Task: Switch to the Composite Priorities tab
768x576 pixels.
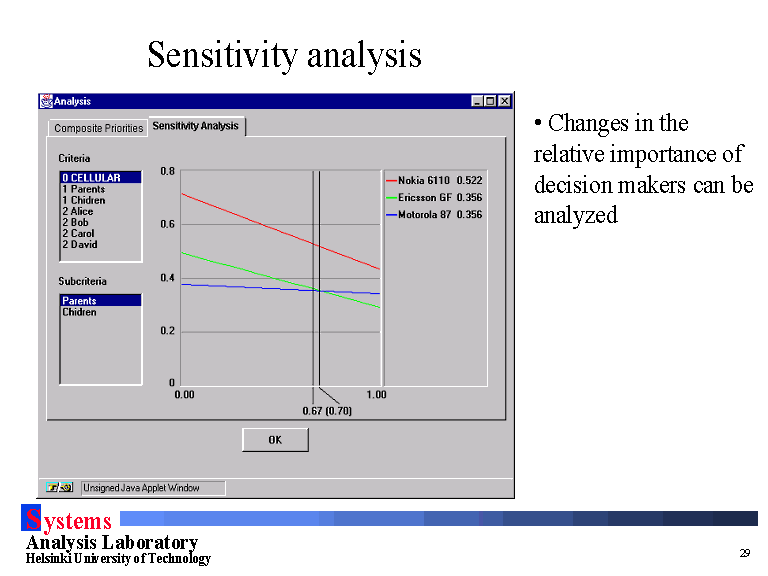Action: click(x=98, y=128)
